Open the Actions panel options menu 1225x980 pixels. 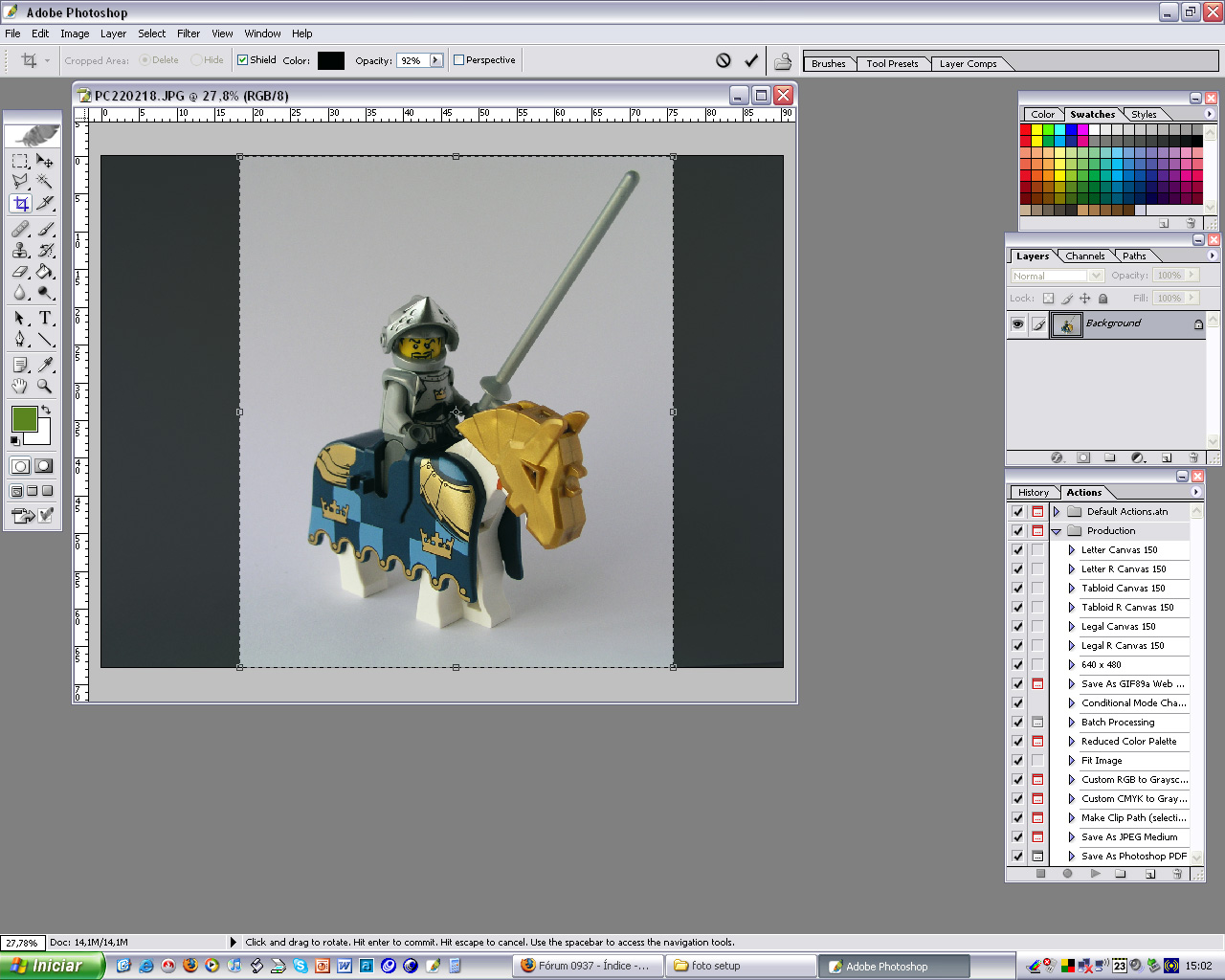[x=1195, y=492]
